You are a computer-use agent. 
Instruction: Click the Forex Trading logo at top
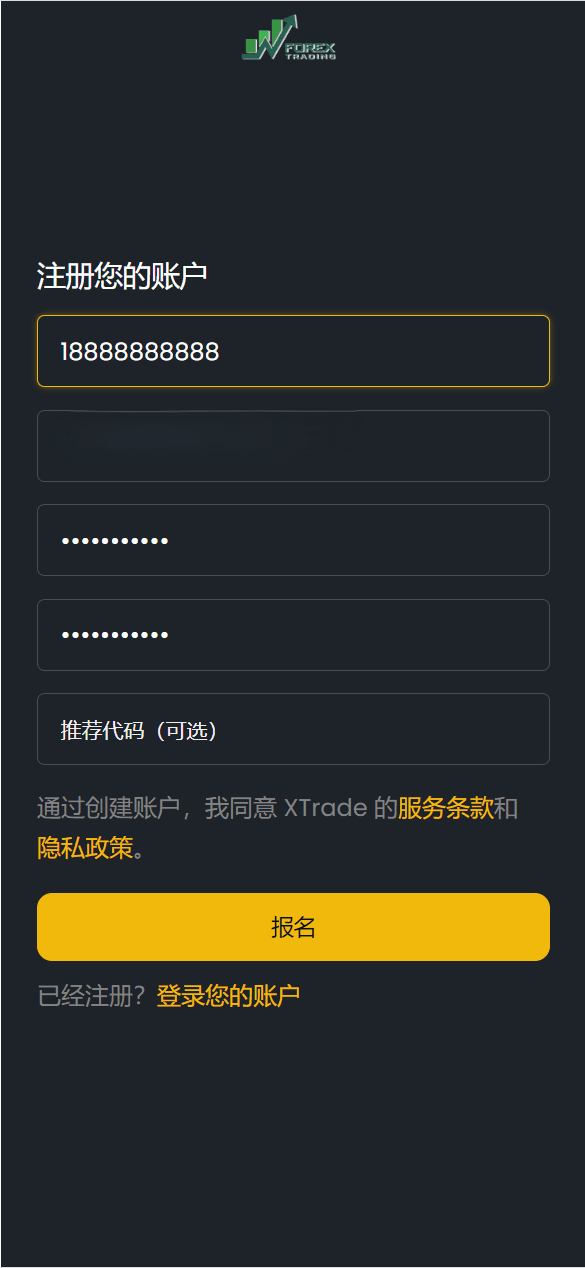click(x=290, y=38)
